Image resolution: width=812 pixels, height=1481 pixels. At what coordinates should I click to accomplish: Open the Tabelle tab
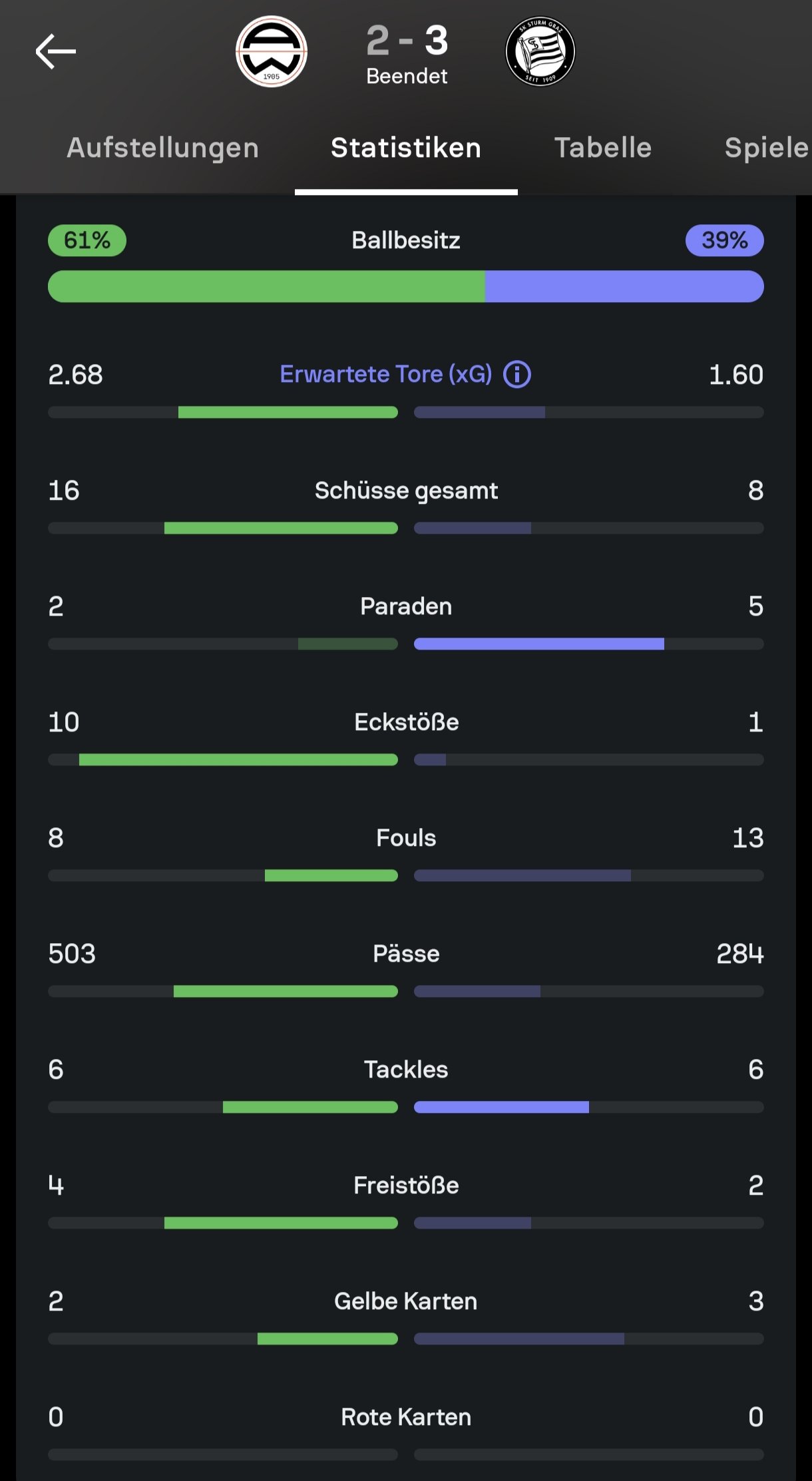[603, 148]
